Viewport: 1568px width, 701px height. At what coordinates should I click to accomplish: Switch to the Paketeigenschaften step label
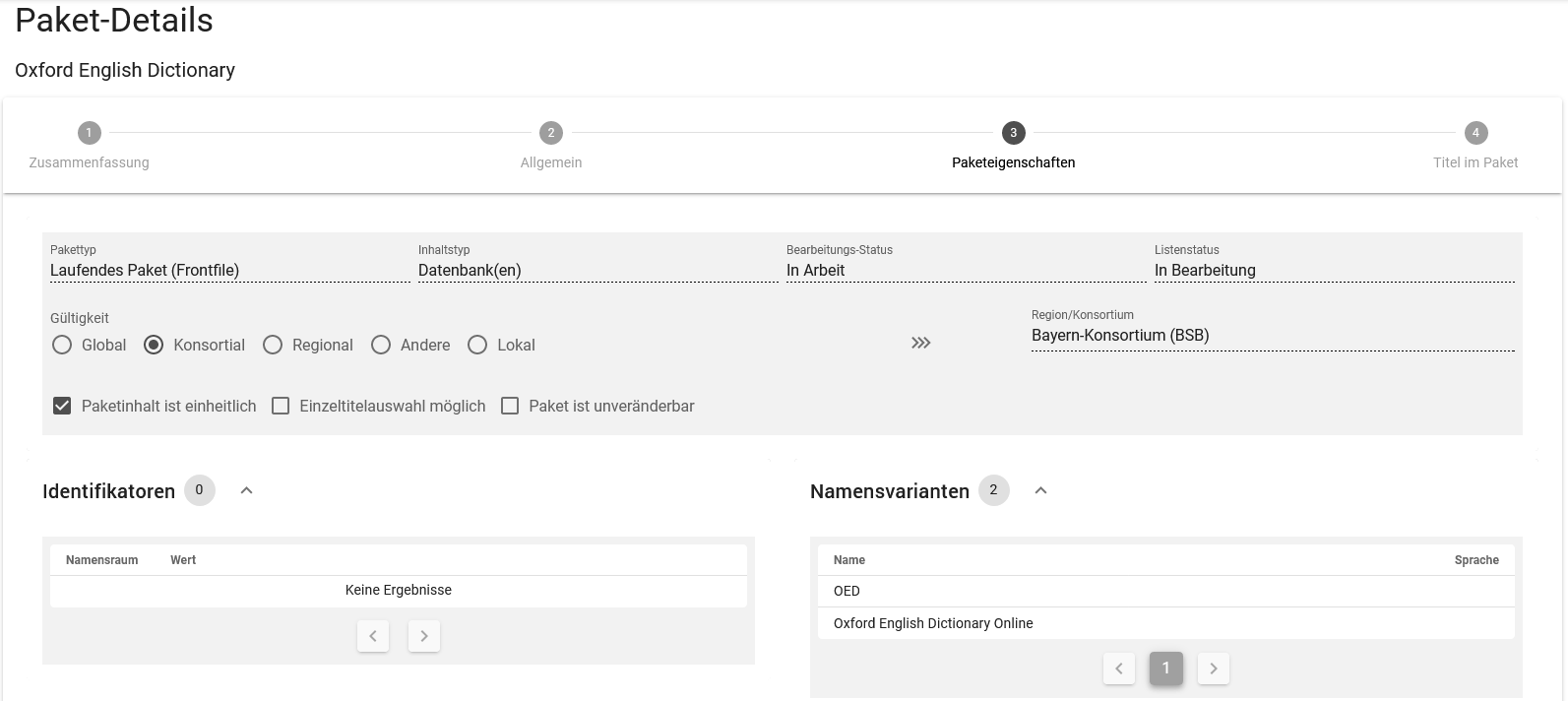pyautogui.click(x=1013, y=162)
